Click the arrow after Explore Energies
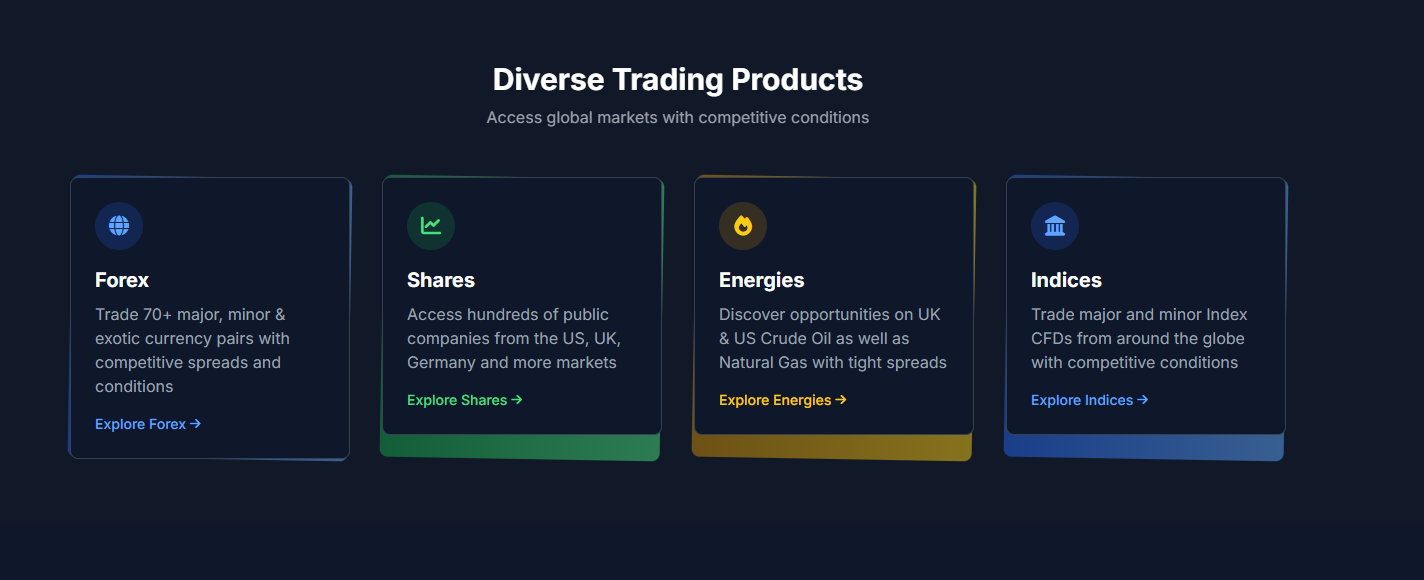The width and height of the screenshot is (1424, 580). (841, 400)
